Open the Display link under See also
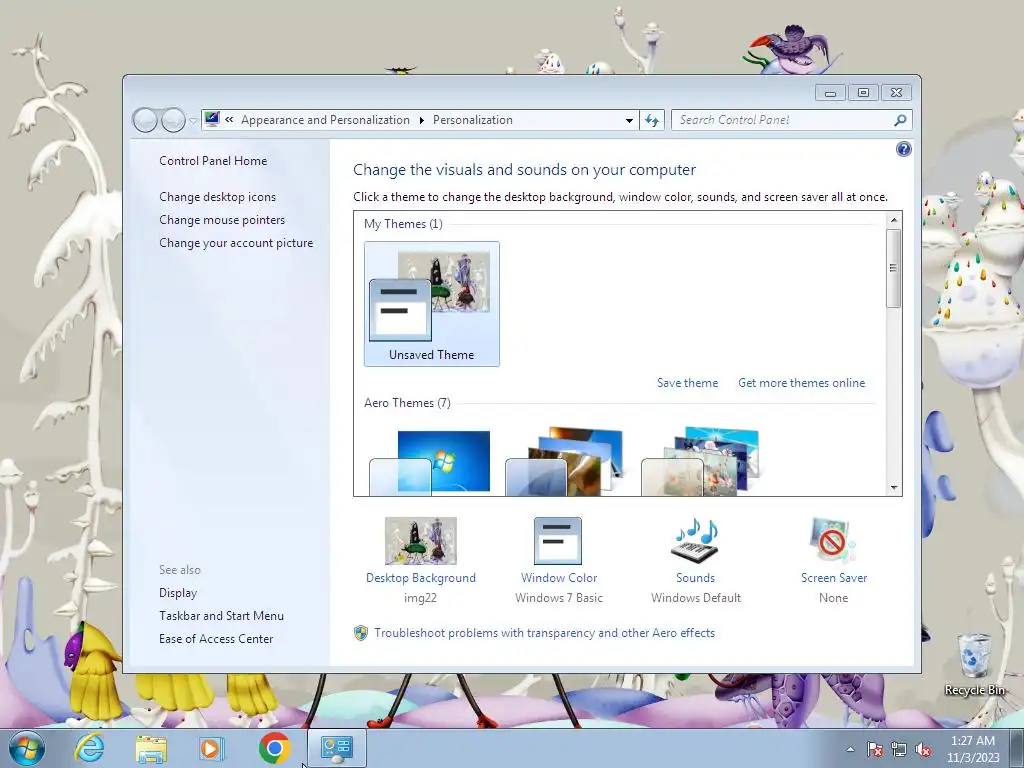1024x768 pixels. [x=178, y=592]
